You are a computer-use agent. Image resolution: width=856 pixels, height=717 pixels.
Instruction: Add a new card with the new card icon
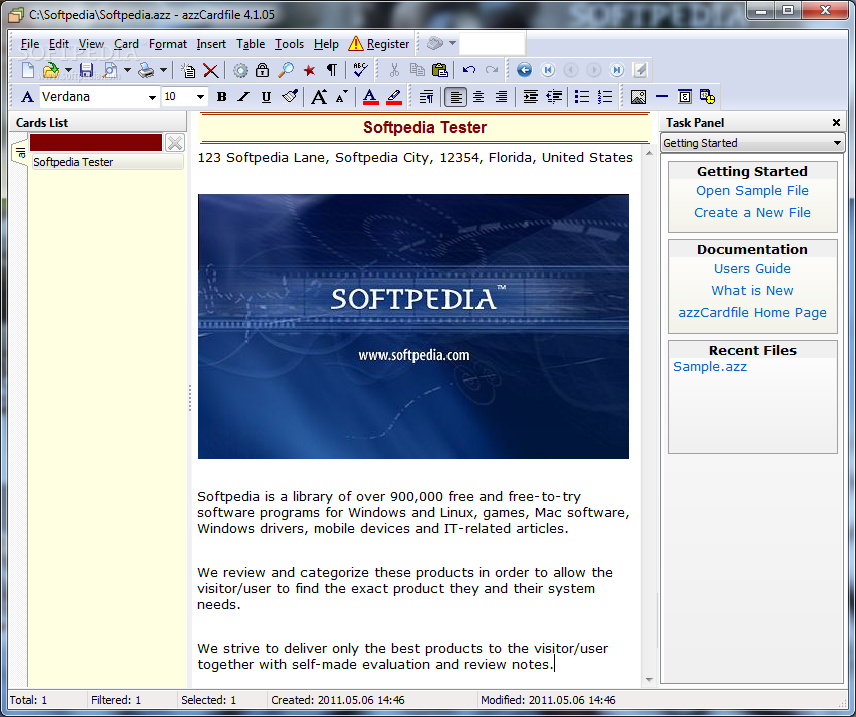point(188,70)
